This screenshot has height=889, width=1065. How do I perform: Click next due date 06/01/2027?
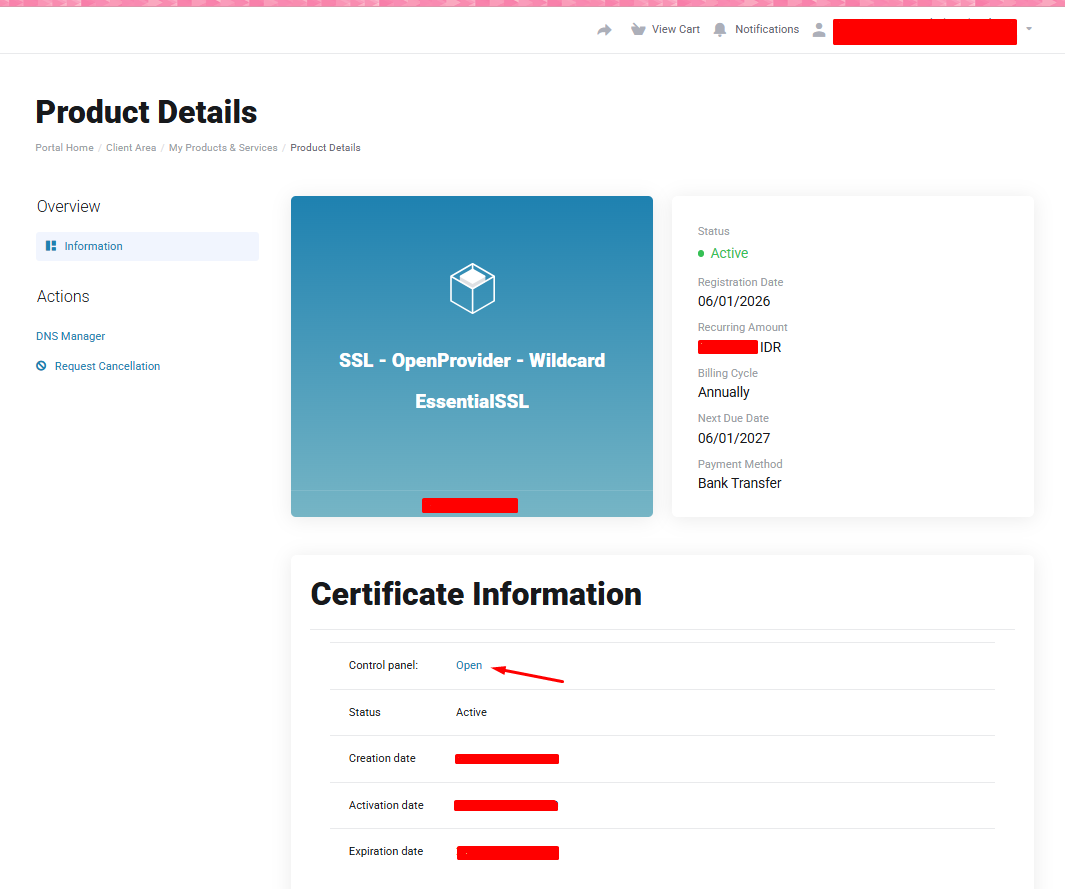(734, 439)
